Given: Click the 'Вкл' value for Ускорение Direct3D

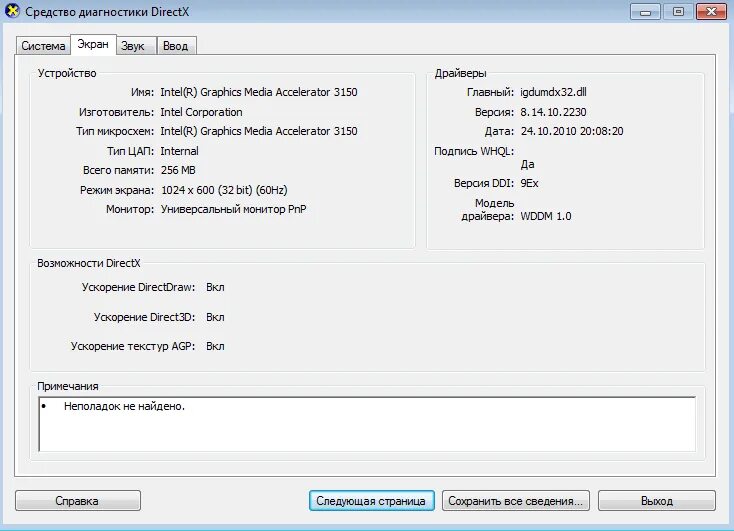Looking at the screenshot, I should [215, 317].
